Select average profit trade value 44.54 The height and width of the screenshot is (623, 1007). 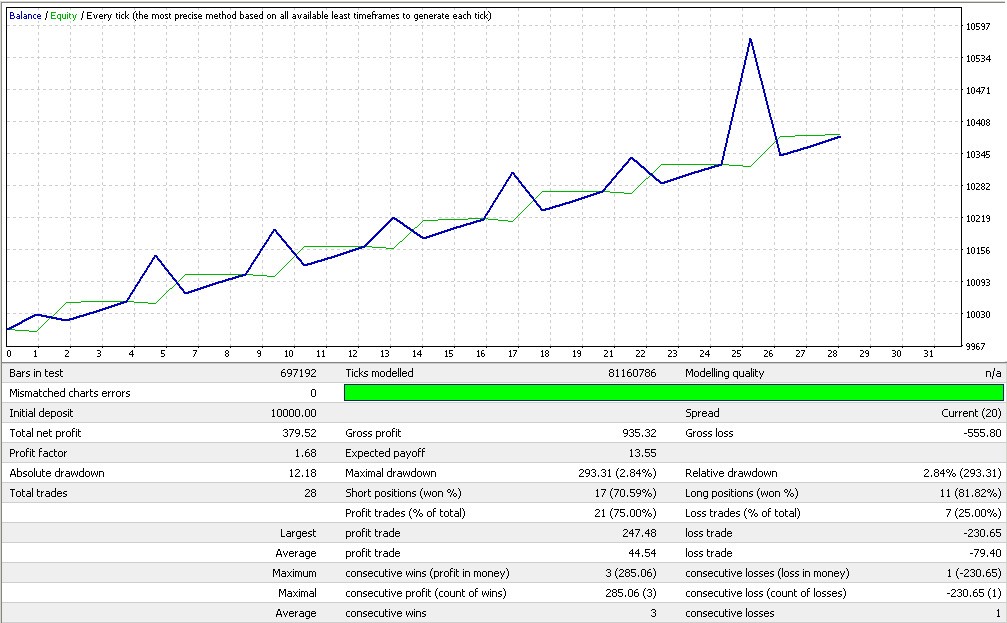[642, 553]
